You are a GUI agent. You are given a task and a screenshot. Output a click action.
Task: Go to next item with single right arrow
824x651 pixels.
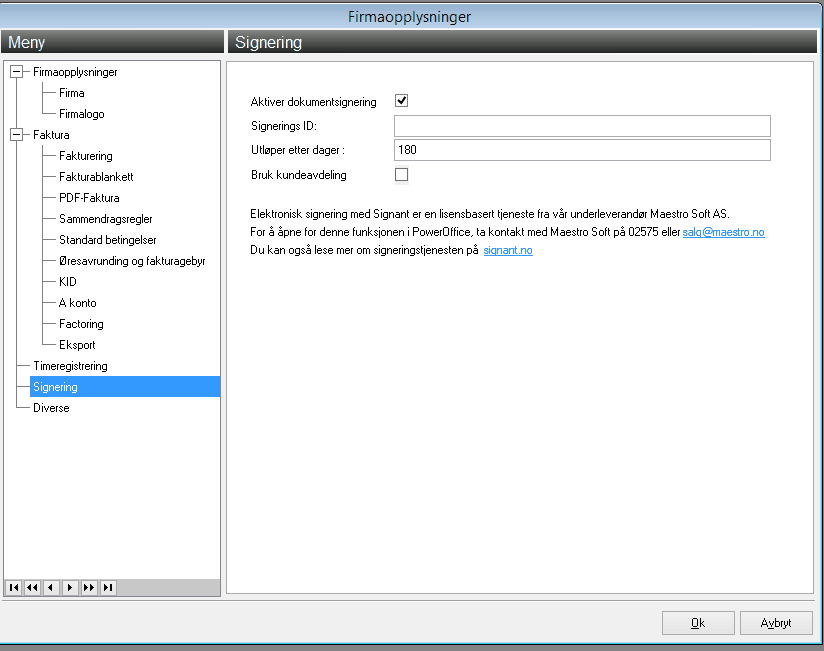pos(70,587)
